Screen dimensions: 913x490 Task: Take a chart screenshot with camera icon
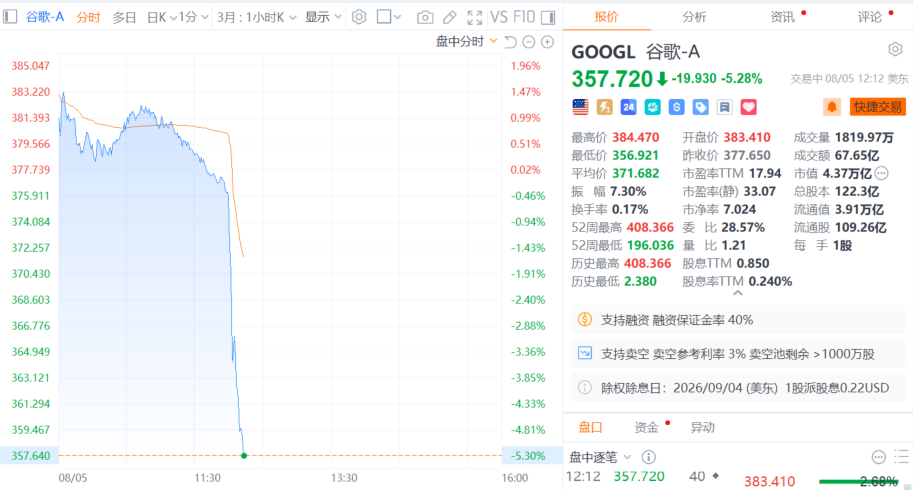pyautogui.click(x=425, y=17)
